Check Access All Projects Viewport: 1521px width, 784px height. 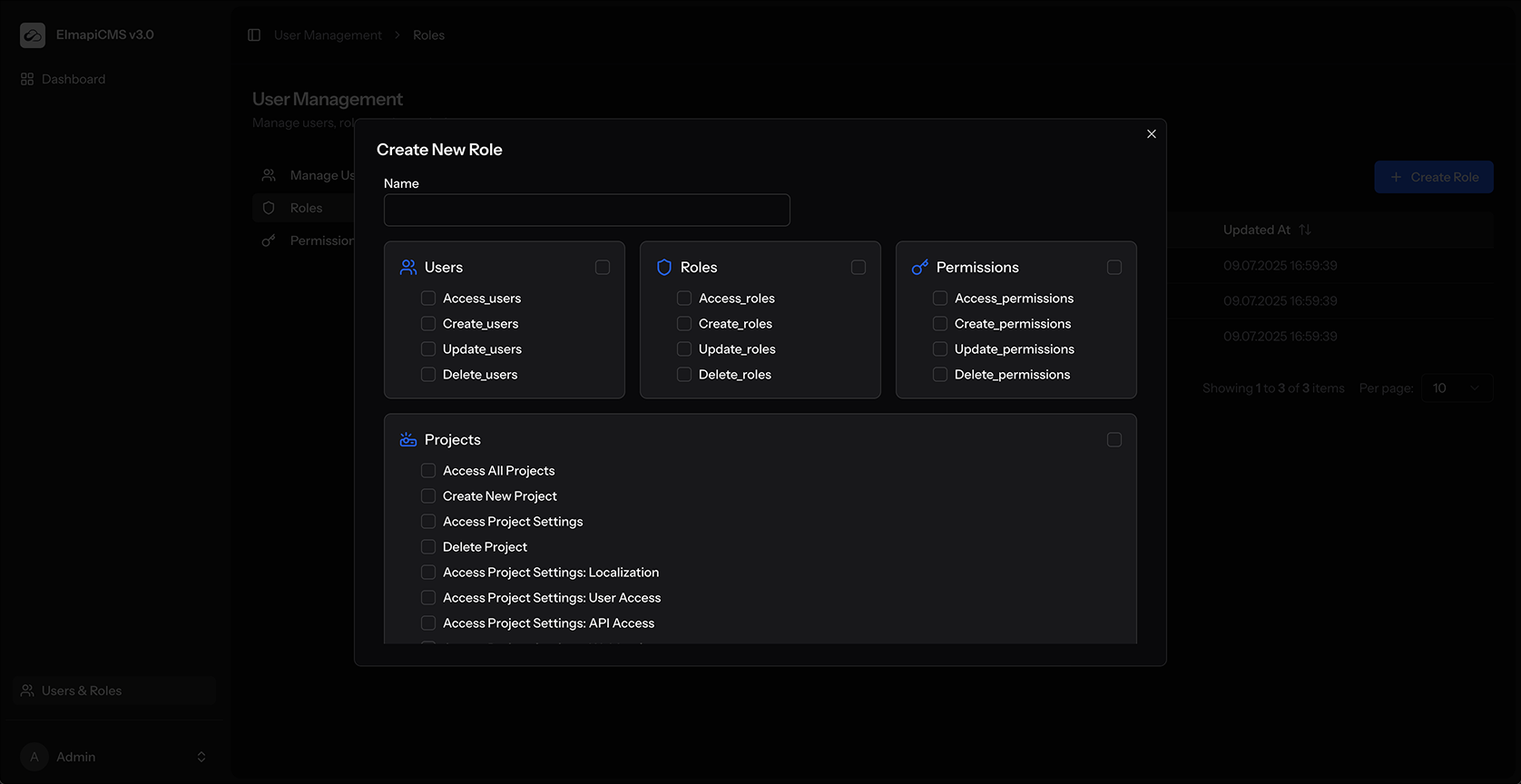pos(428,470)
